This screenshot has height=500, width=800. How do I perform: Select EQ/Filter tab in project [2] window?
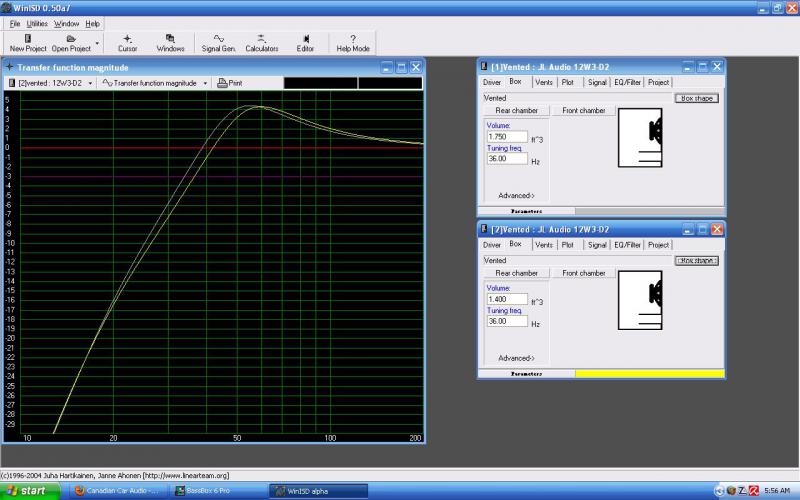click(627, 244)
